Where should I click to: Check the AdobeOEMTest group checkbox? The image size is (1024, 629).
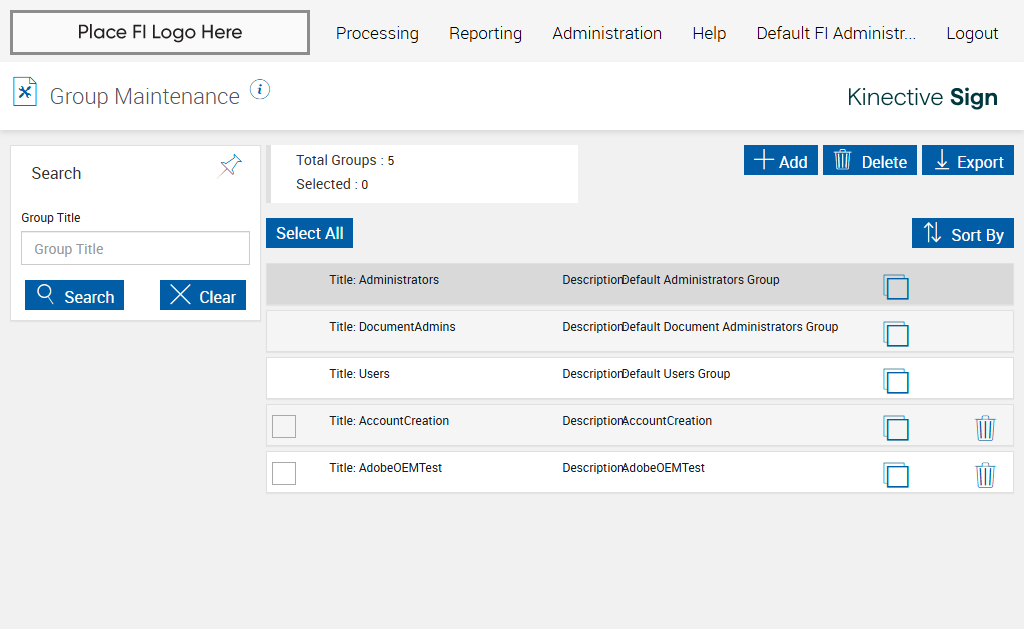(x=284, y=473)
